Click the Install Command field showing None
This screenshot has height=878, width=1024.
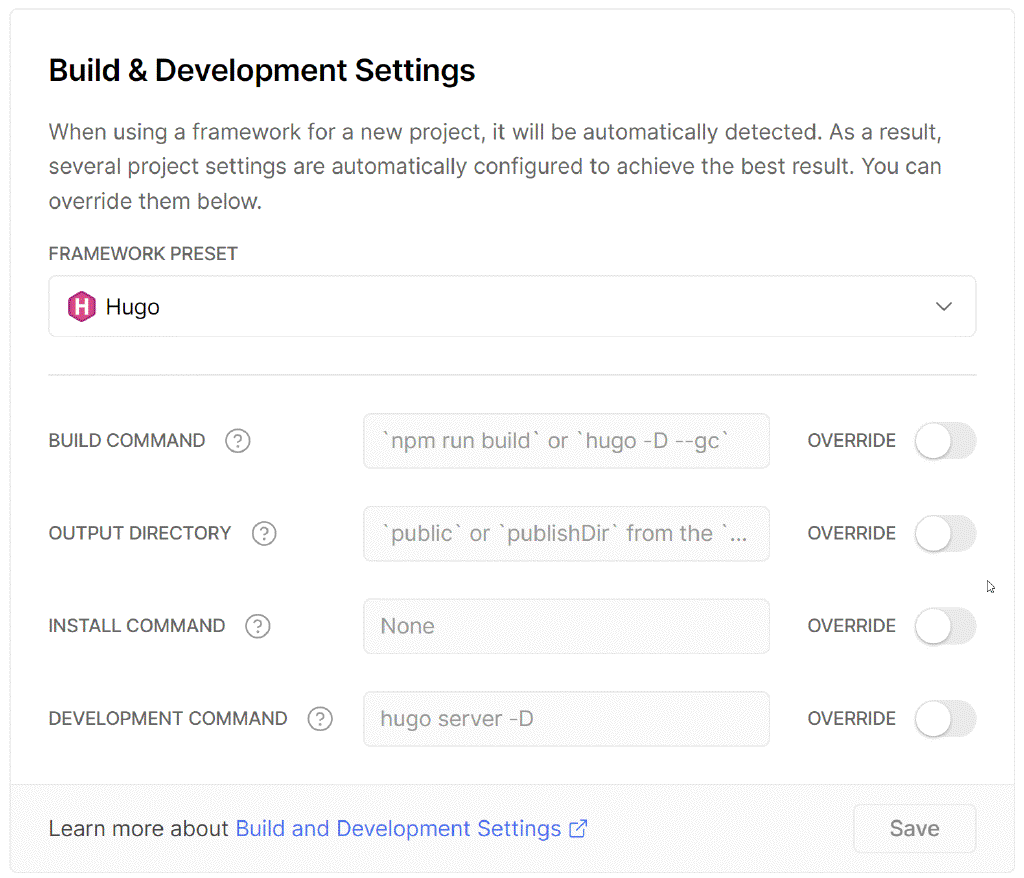[565, 626]
